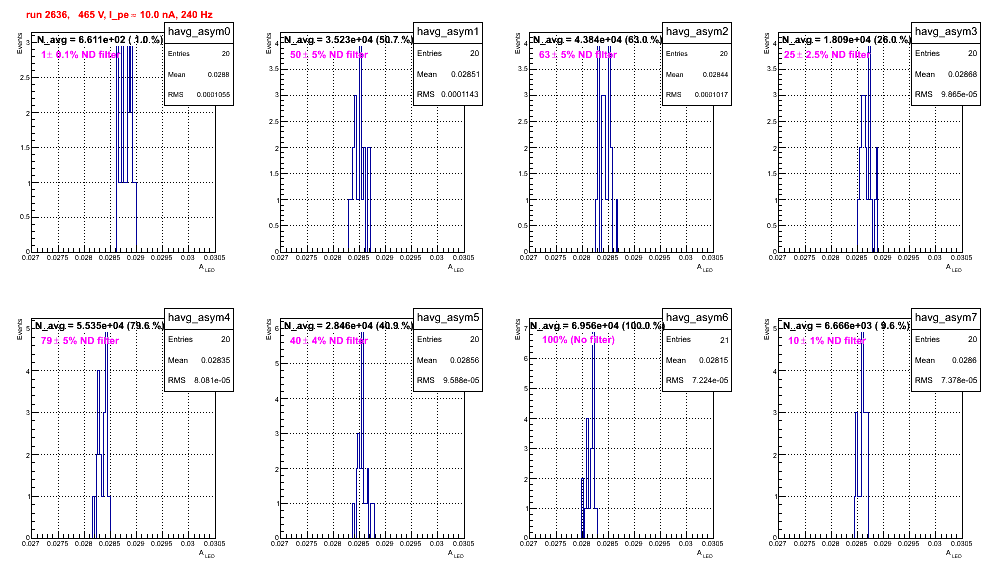The image size is (996, 572).
Task: Click the N_avg = 3.523e+04 label
Action: click(348, 39)
